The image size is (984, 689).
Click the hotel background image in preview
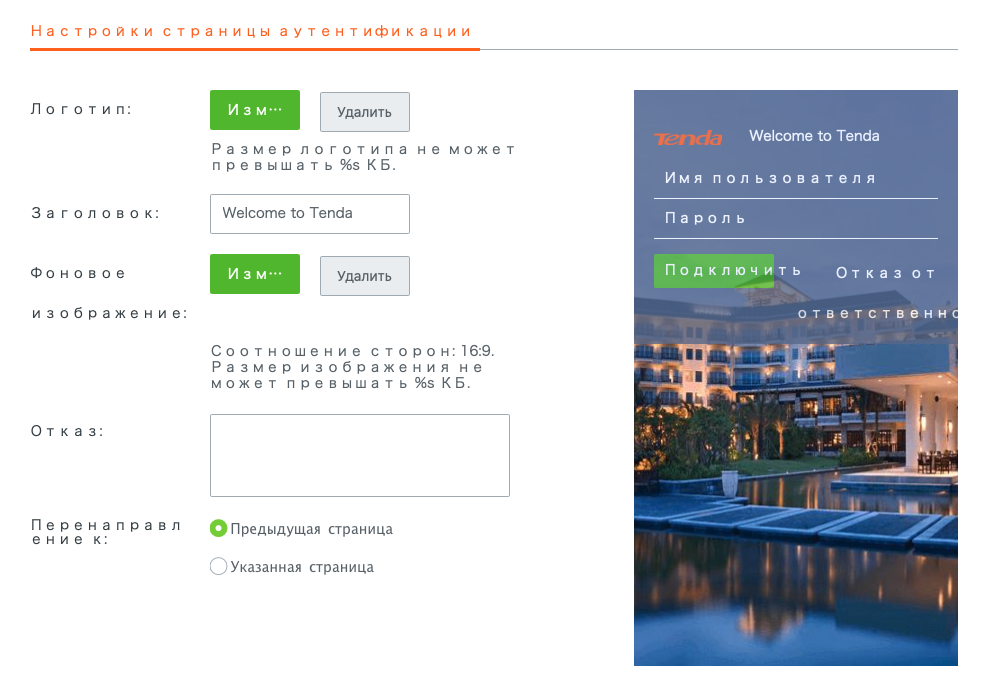[795, 500]
